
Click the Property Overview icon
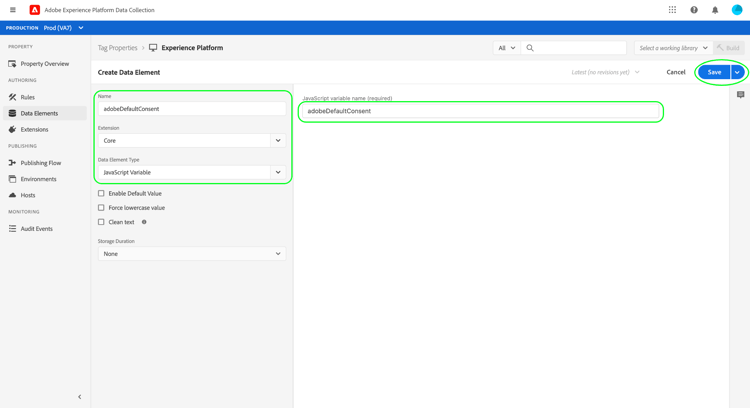click(12, 64)
